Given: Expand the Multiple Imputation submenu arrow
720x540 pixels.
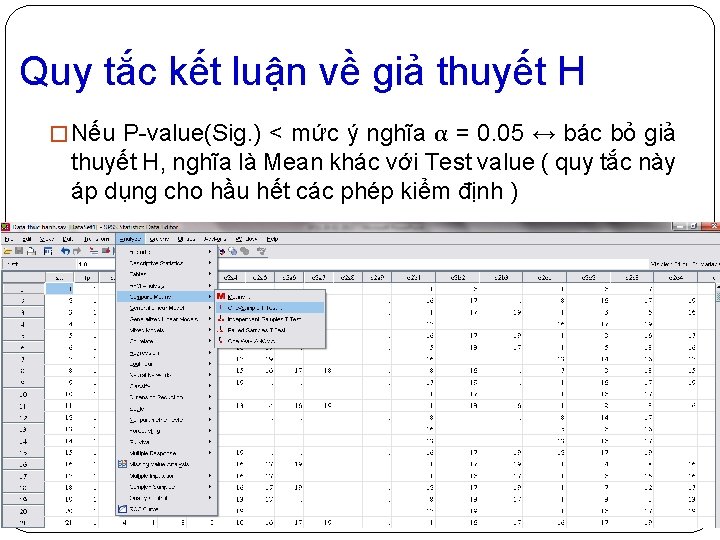Looking at the screenshot, I should click(x=210, y=476).
